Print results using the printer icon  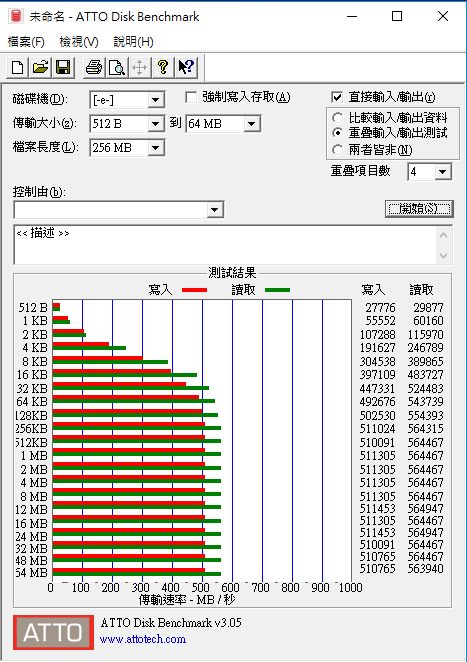pos(94,68)
